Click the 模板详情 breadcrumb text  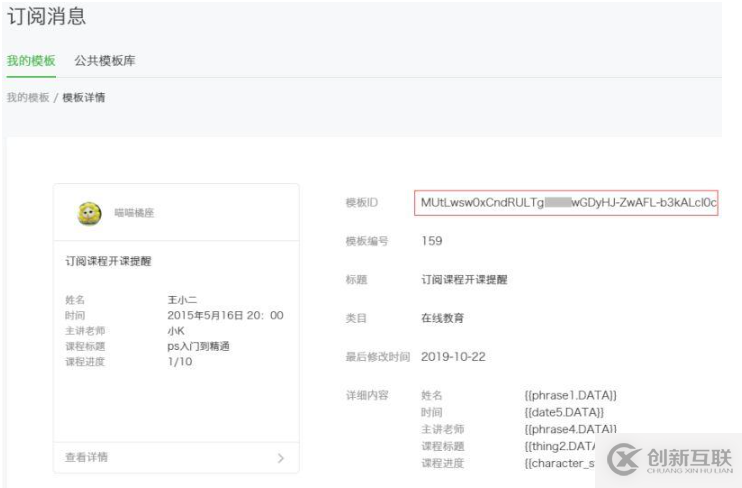pyautogui.click(x=84, y=98)
